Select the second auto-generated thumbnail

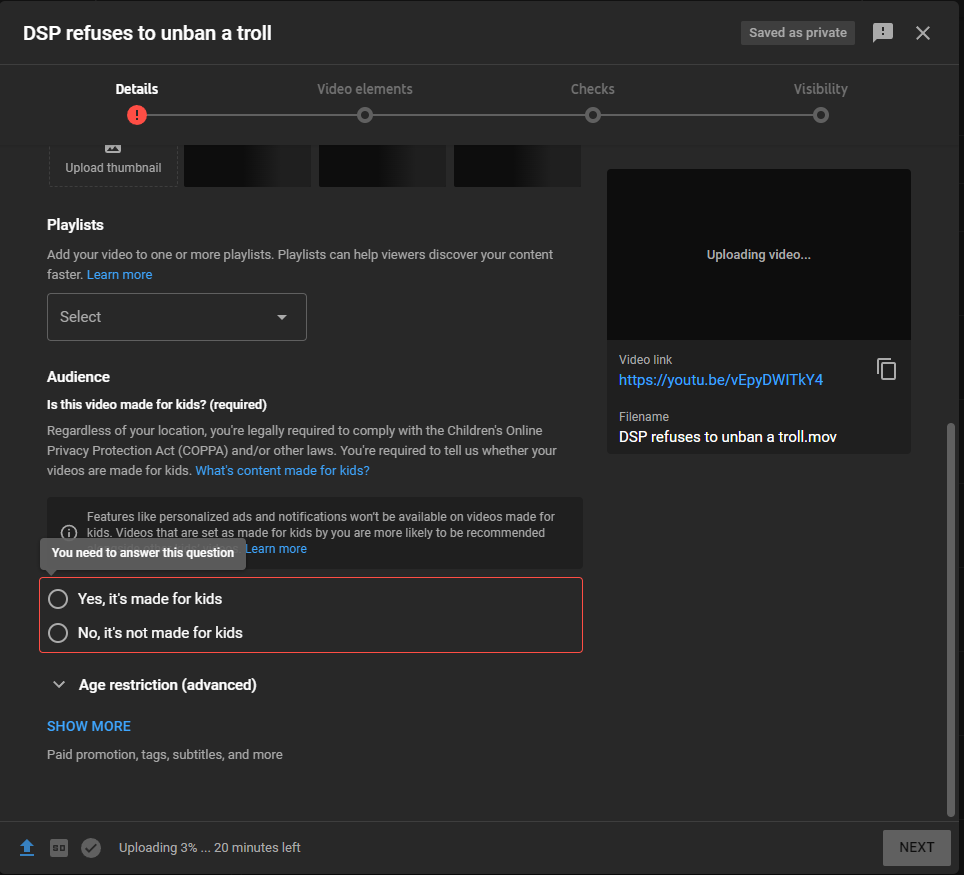pos(382,165)
